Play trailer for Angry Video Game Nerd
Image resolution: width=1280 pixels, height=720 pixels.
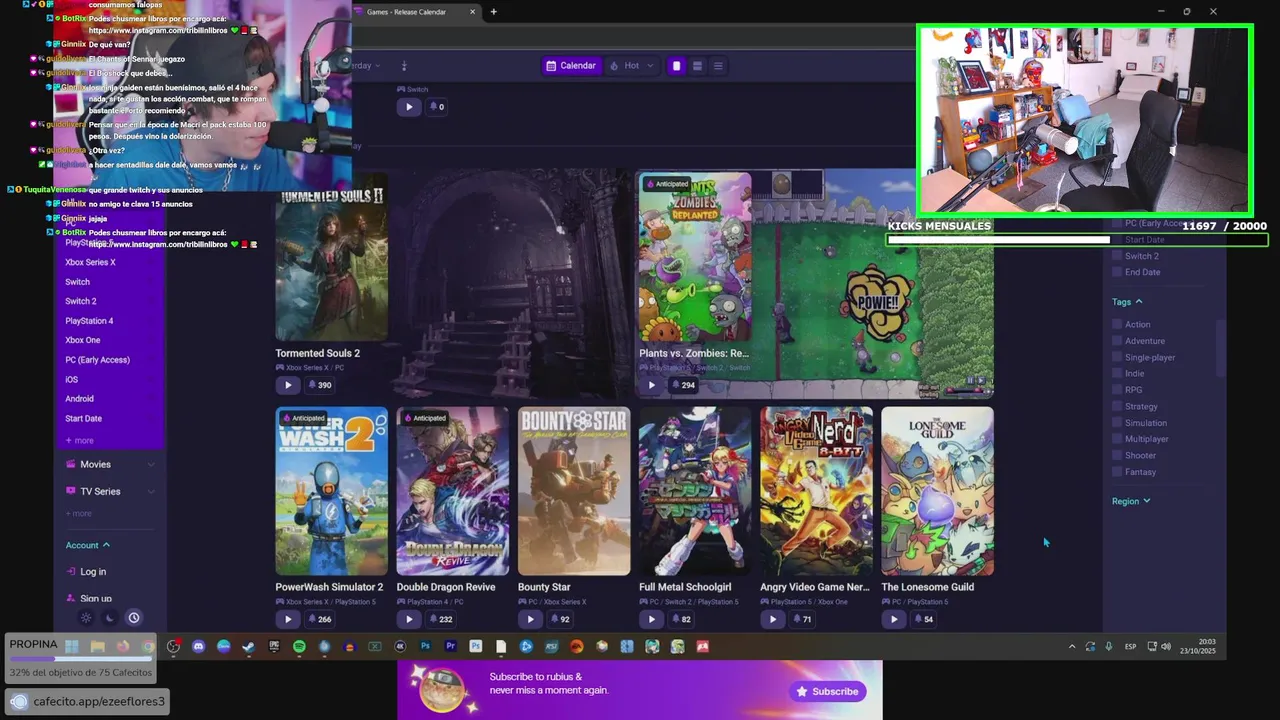click(772, 619)
